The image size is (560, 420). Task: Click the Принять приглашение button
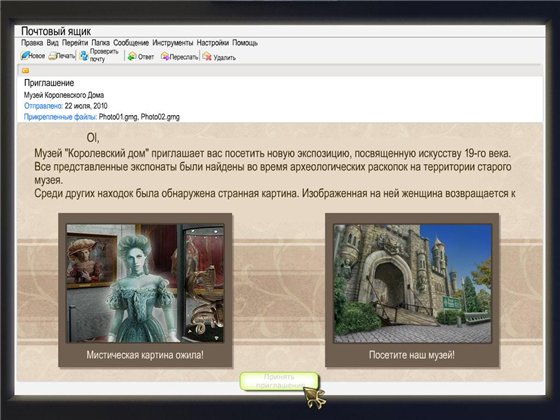tap(280, 381)
